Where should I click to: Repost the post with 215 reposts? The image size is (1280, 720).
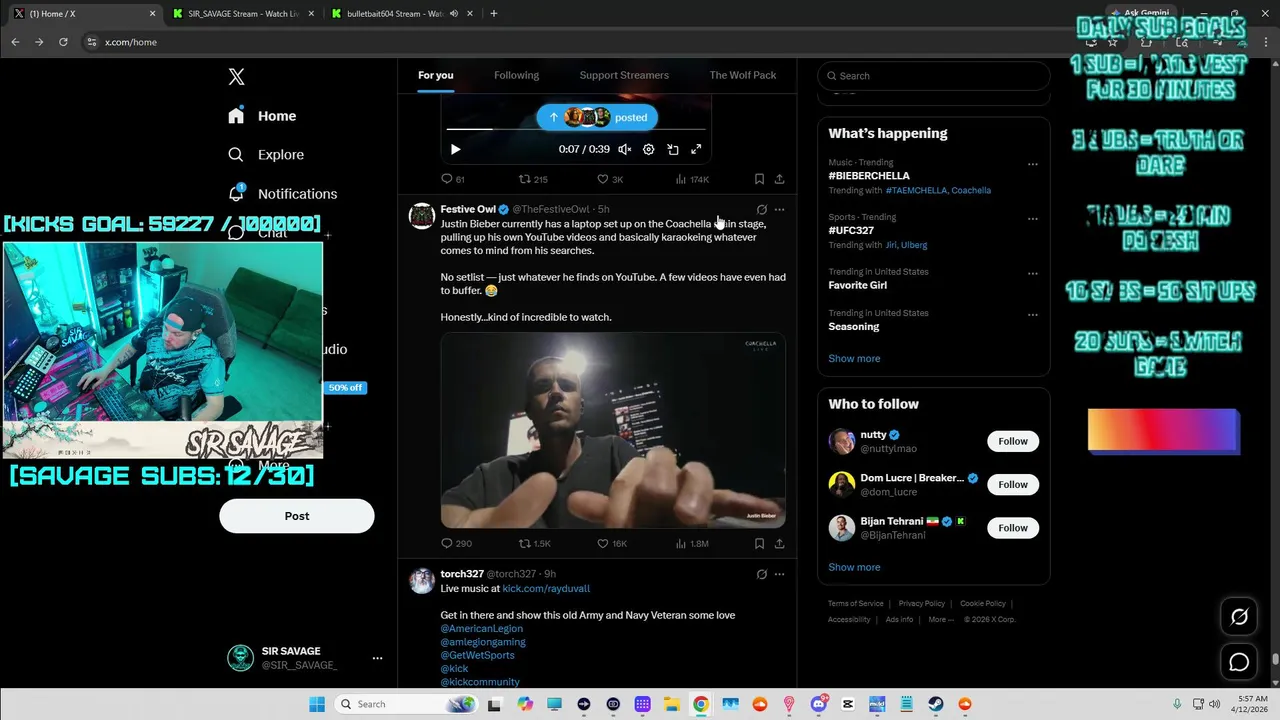coord(533,179)
